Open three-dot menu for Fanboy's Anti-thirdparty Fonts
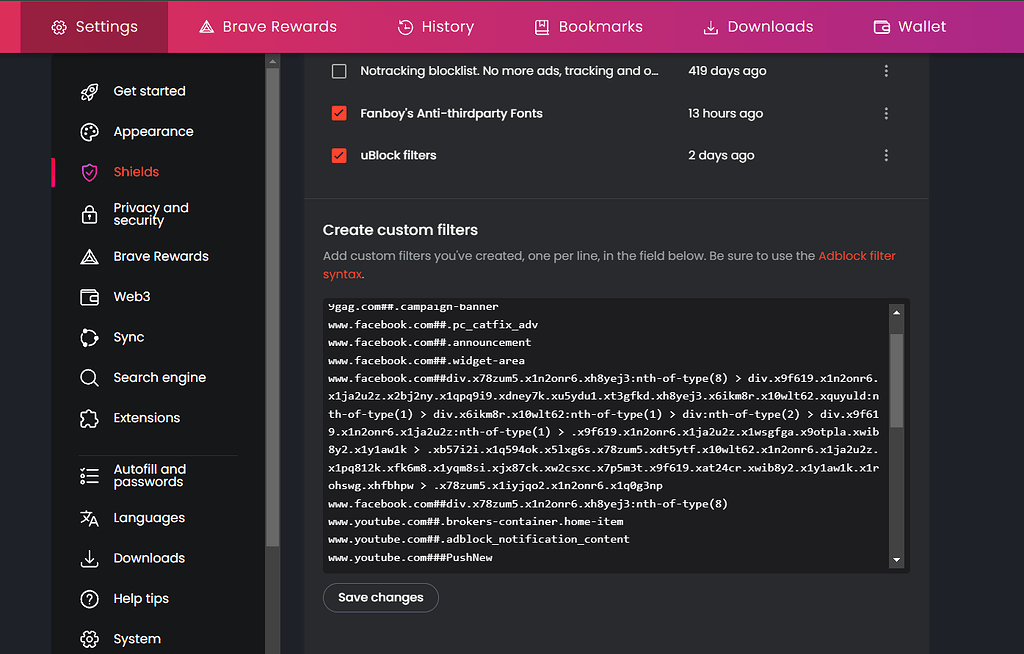Image resolution: width=1024 pixels, height=654 pixels. point(886,114)
